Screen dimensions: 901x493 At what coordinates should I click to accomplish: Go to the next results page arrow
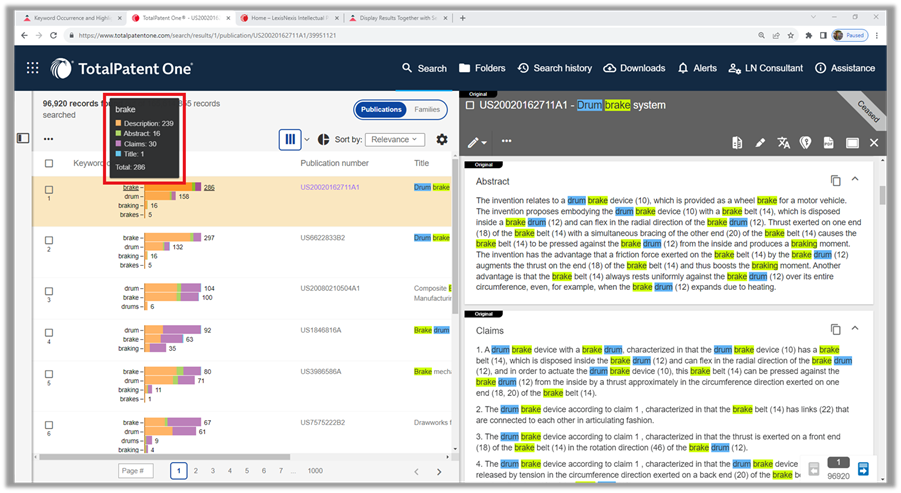pyautogui.click(x=440, y=472)
